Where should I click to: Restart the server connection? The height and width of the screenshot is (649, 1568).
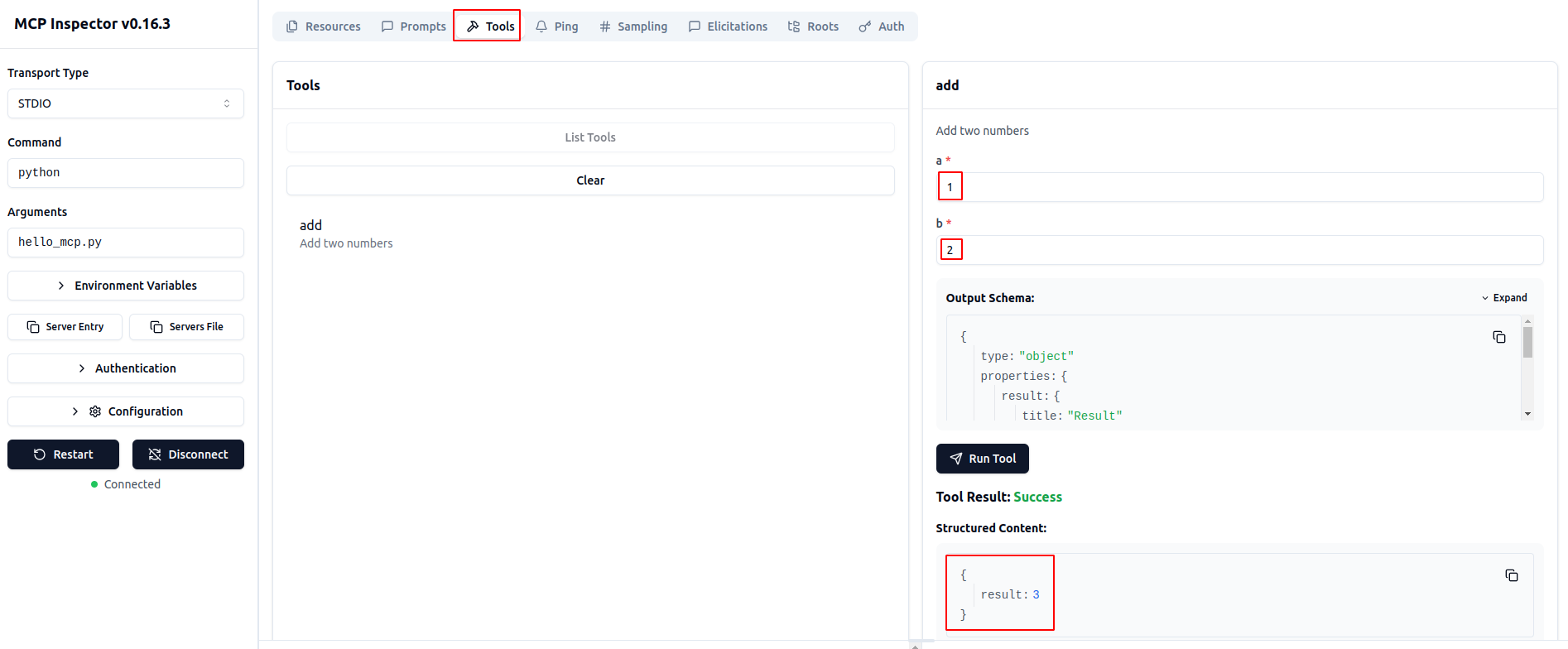[63, 454]
